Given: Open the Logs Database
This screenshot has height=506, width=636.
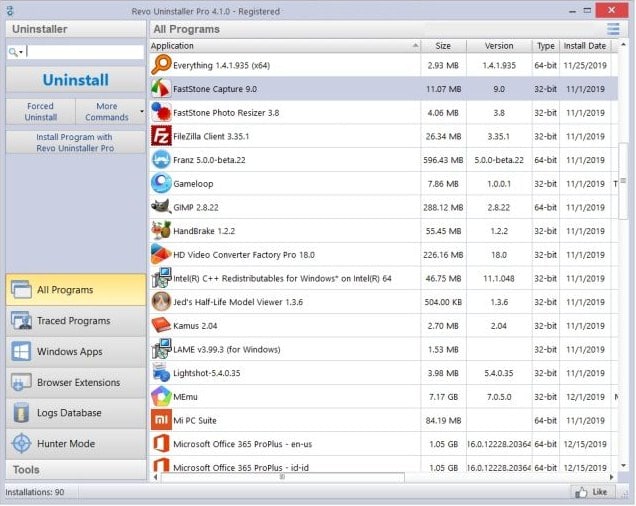Looking at the screenshot, I should coord(76,413).
